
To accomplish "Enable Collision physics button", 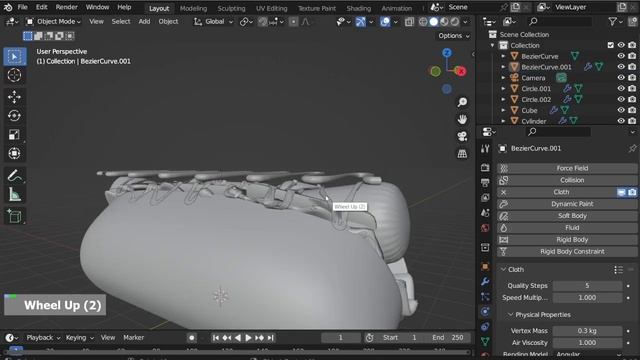I will [x=567, y=180].
